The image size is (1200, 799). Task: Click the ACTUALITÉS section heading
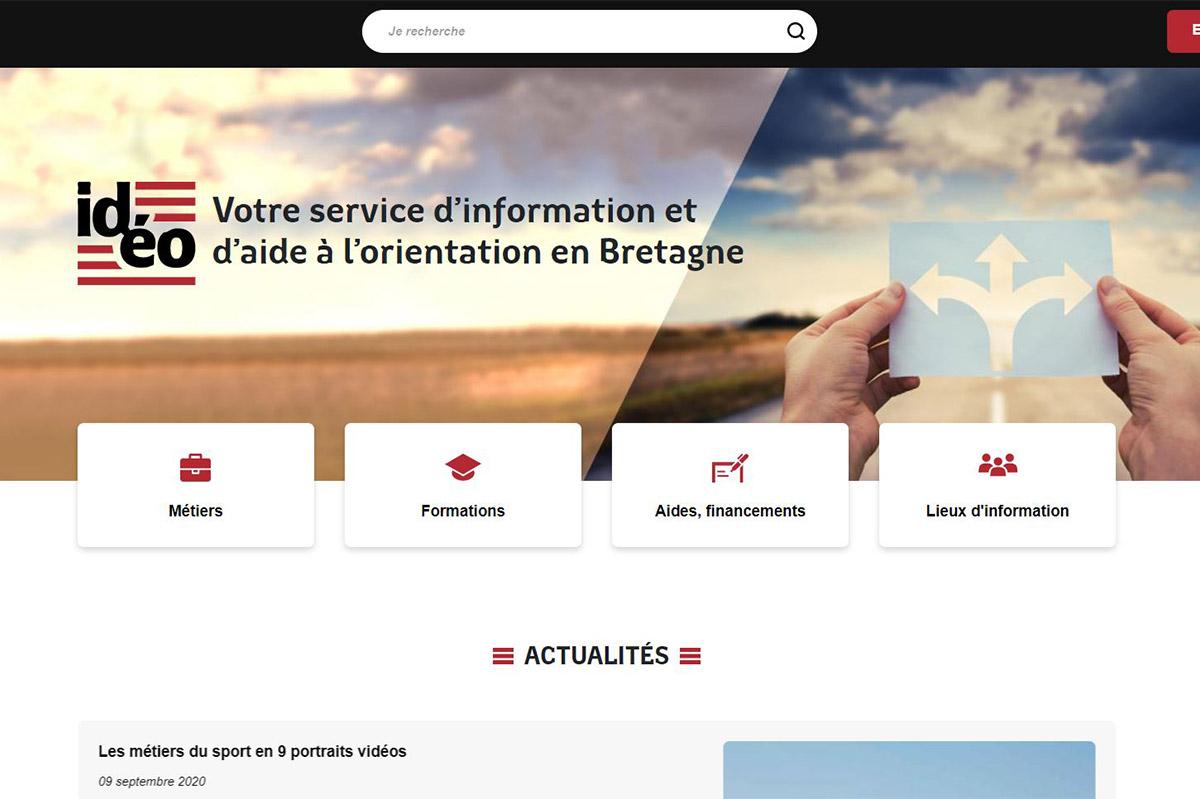(x=596, y=656)
